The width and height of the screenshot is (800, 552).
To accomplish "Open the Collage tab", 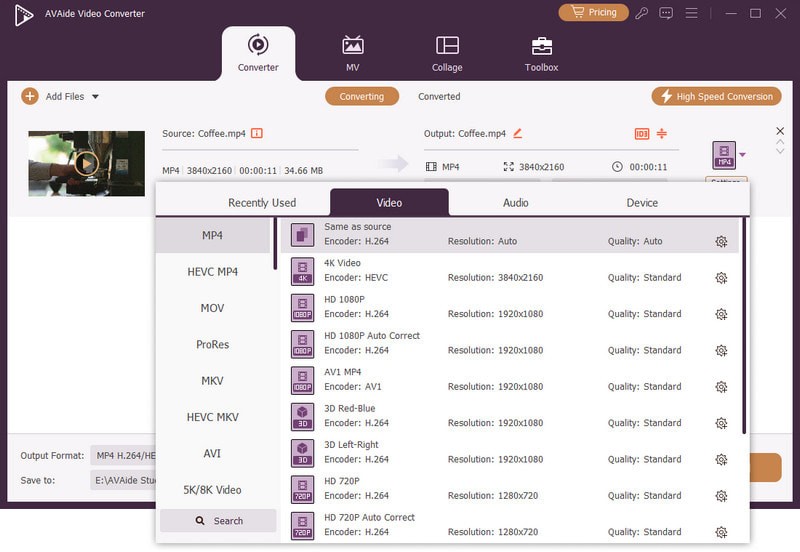I will coord(447,53).
